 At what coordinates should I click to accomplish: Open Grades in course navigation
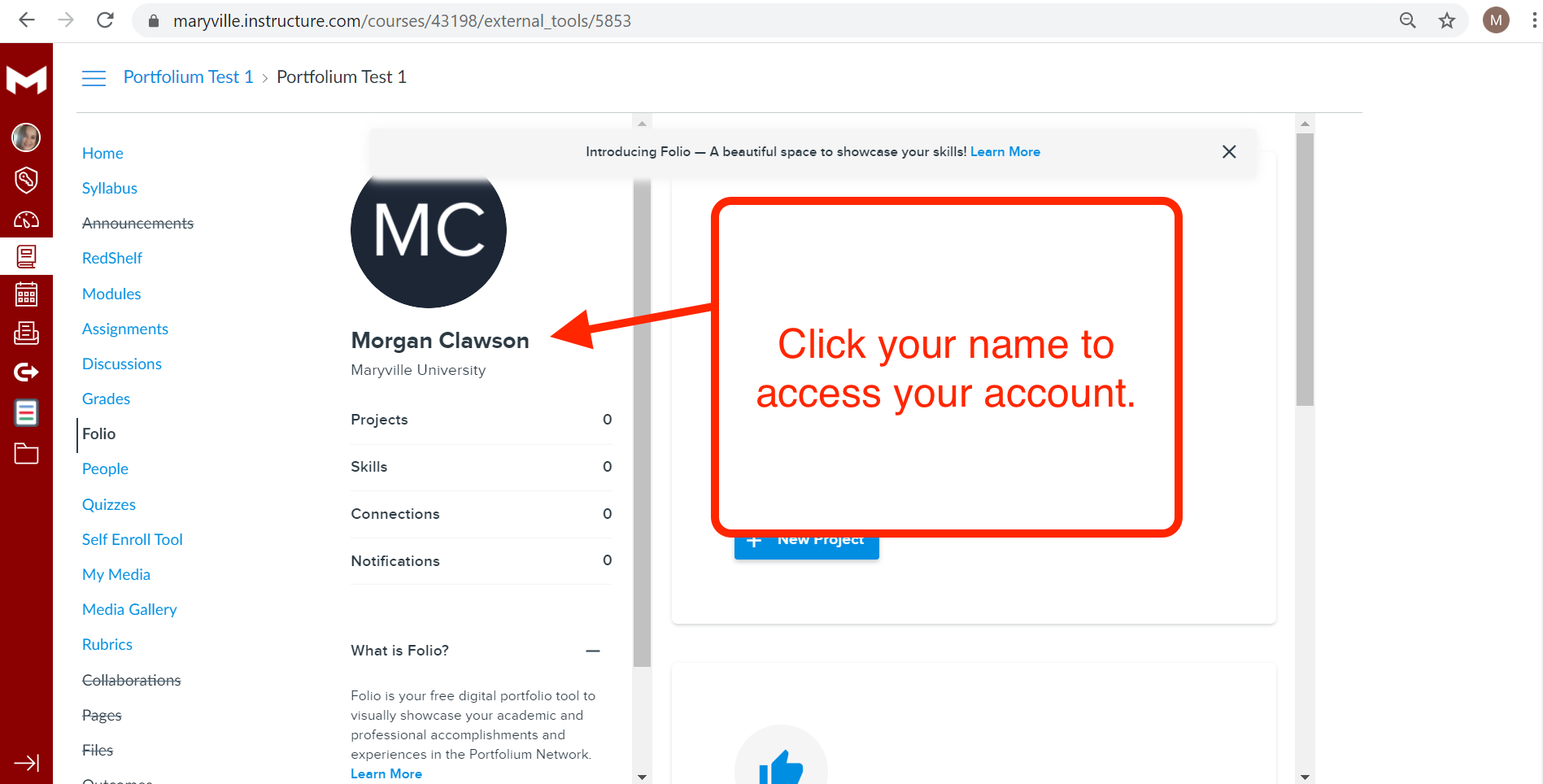pyautogui.click(x=106, y=399)
